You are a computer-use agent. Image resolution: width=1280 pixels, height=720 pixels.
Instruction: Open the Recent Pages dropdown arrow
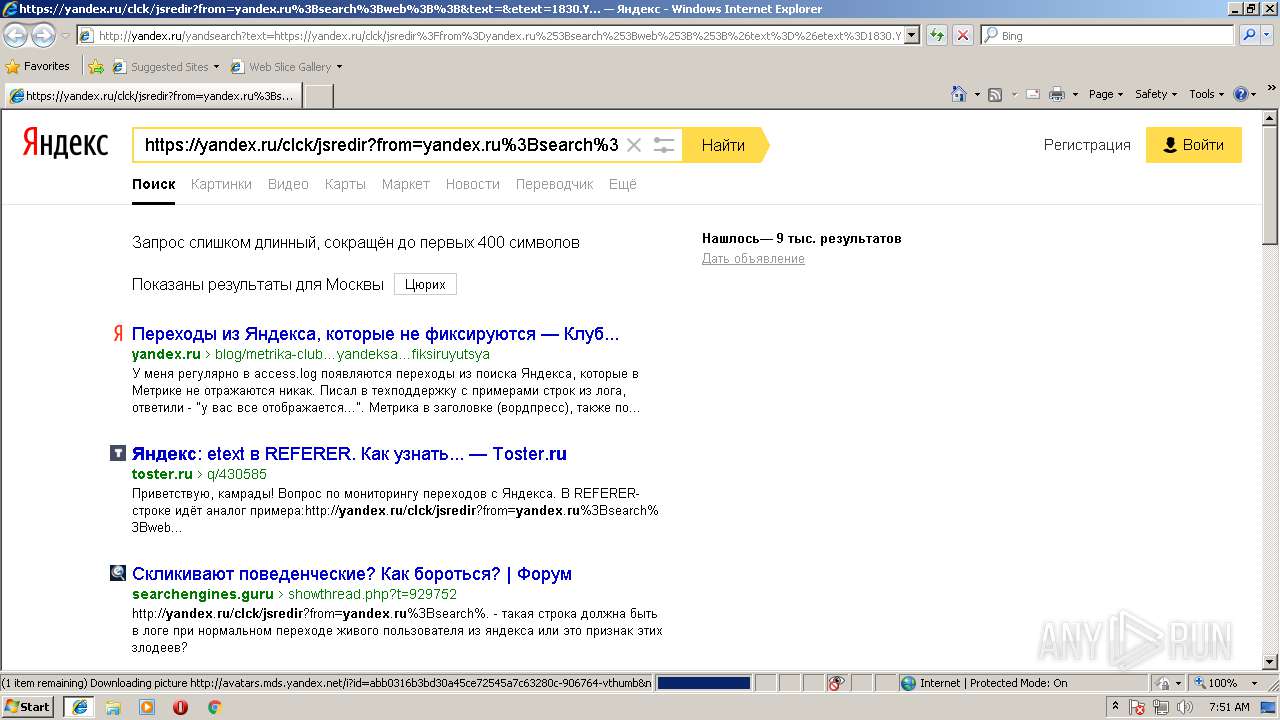coord(65,36)
